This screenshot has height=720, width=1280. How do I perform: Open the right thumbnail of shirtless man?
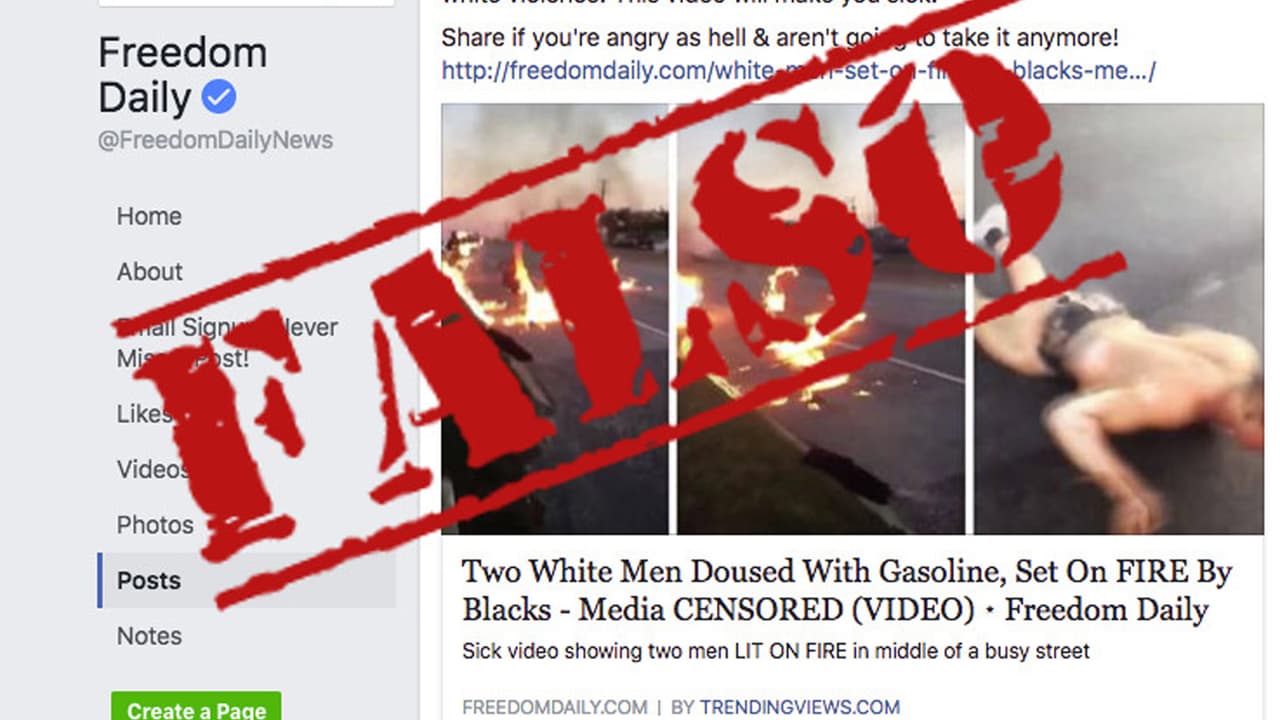click(x=1119, y=319)
